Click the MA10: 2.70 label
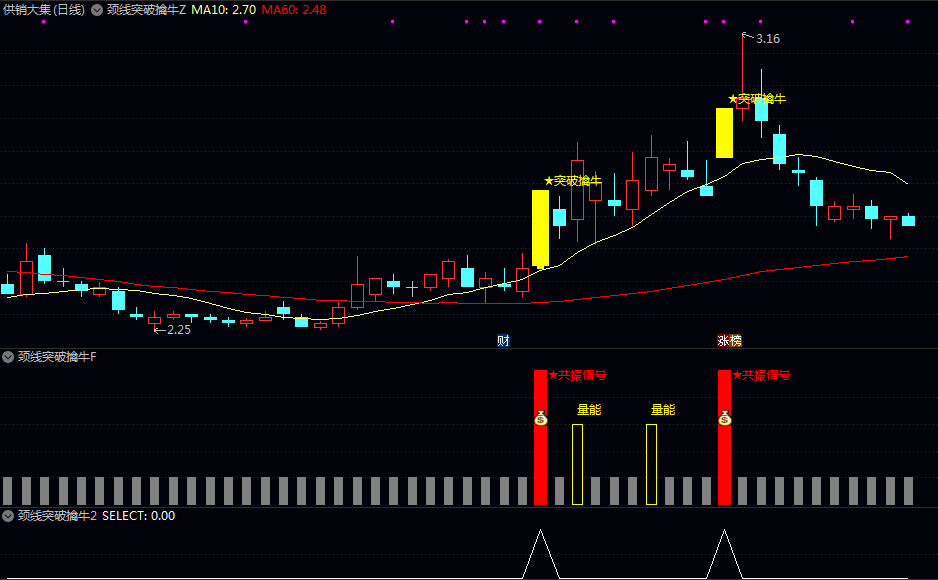Viewport: 938px width, 580px height. coord(223,10)
